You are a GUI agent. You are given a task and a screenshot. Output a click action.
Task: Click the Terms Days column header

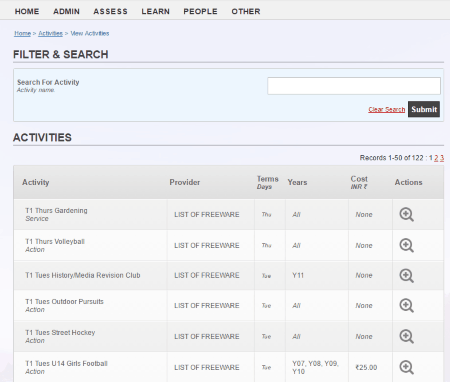point(267,183)
